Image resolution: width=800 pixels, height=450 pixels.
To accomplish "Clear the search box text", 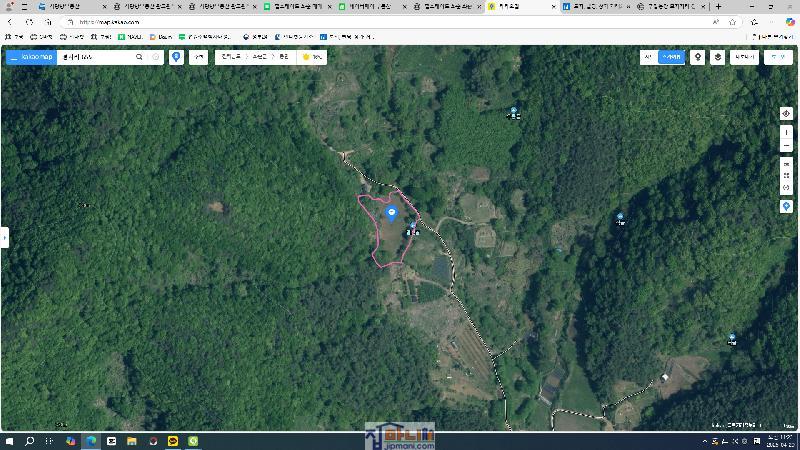I will click(156, 57).
